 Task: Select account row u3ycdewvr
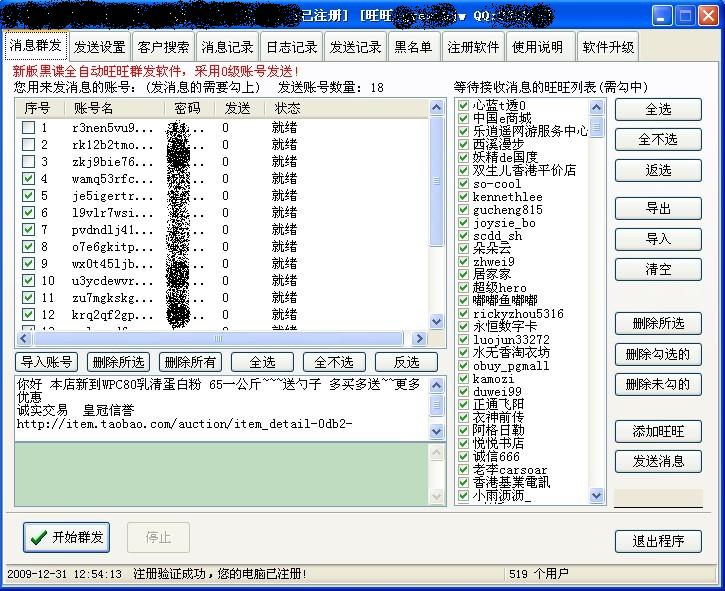point(222,281)
